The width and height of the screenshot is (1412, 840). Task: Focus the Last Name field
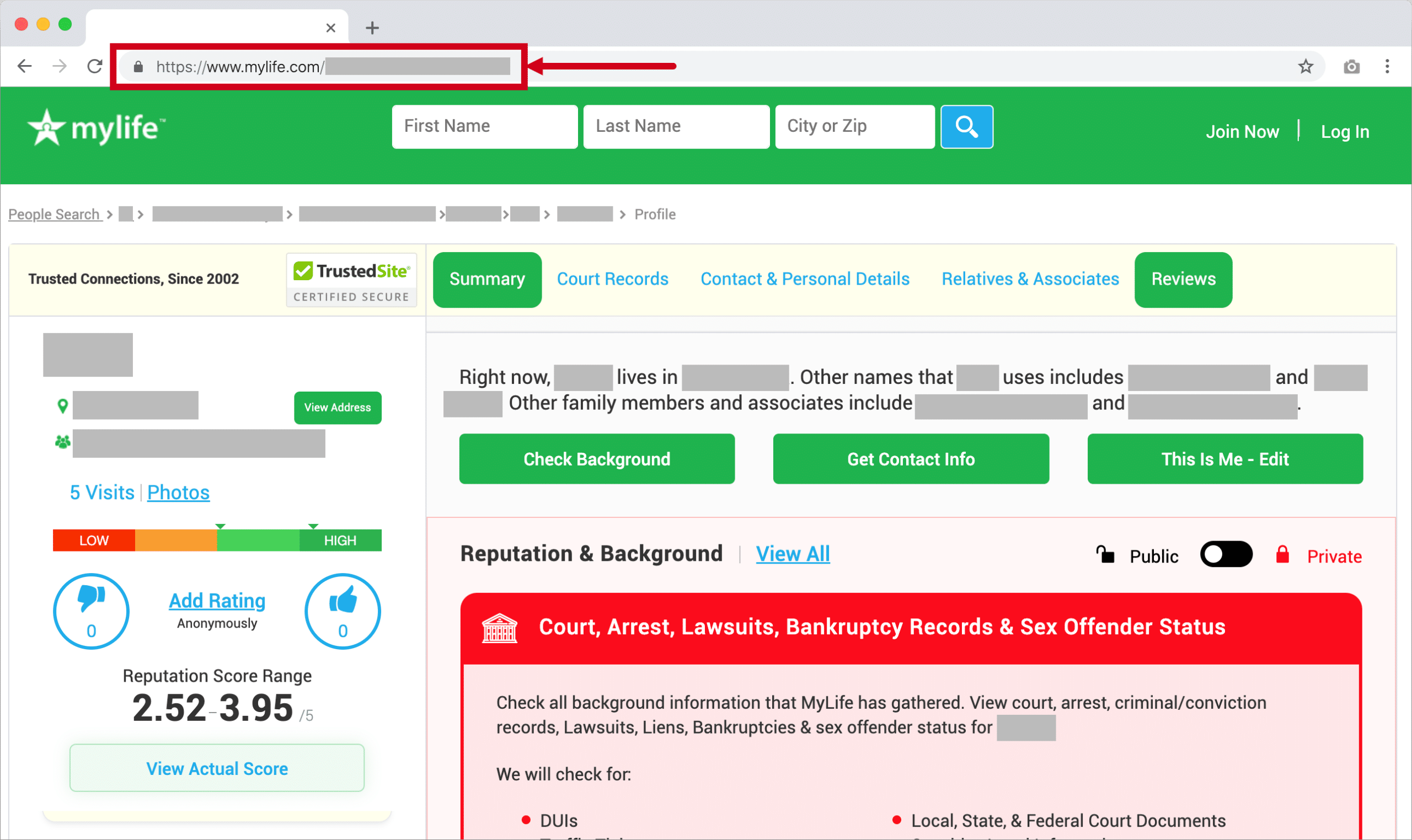(676, 127)
